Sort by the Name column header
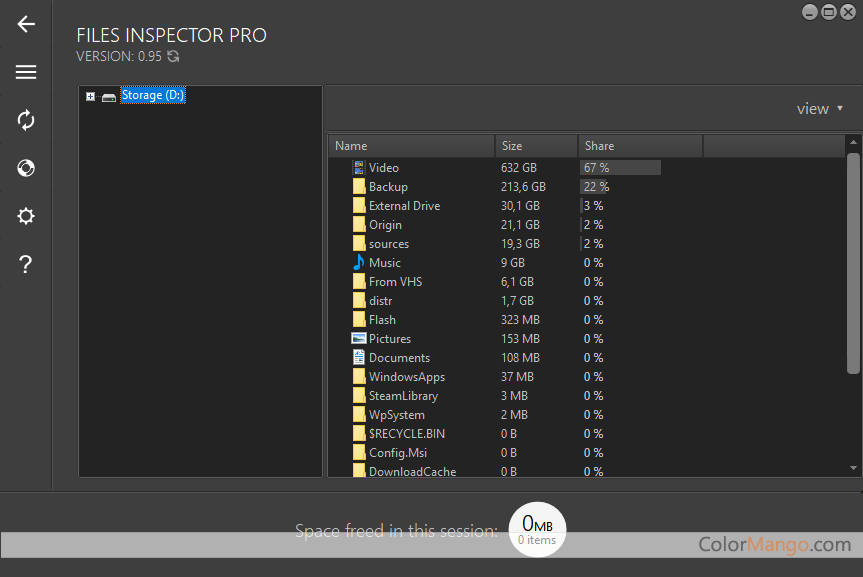The image size is (863, 577). pos(411,146)
